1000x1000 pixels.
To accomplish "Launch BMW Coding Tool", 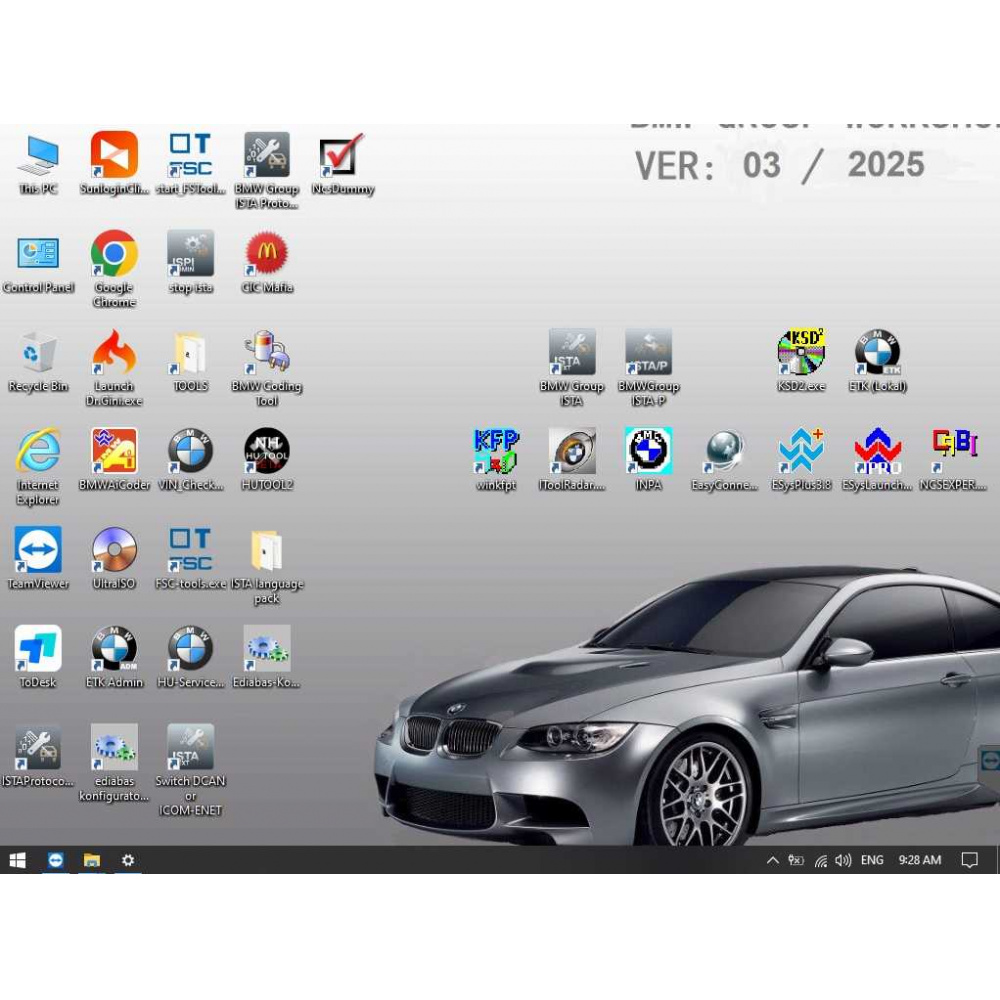I will (x=267, y=368).
